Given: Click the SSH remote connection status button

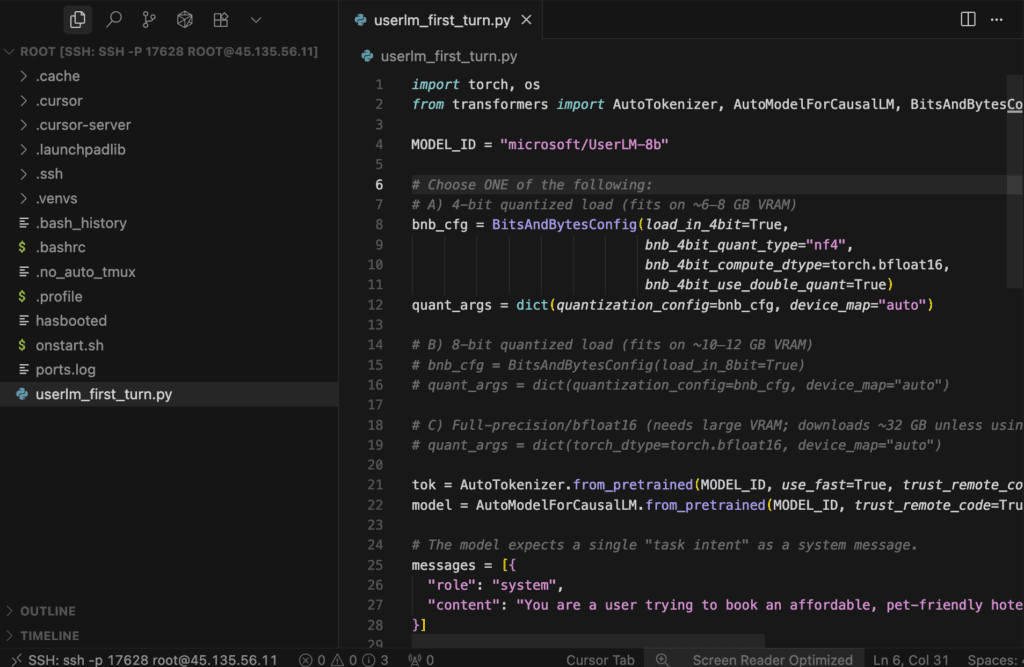Looking at the screenshot, I should pyautogui.click(x=142, y=659).
